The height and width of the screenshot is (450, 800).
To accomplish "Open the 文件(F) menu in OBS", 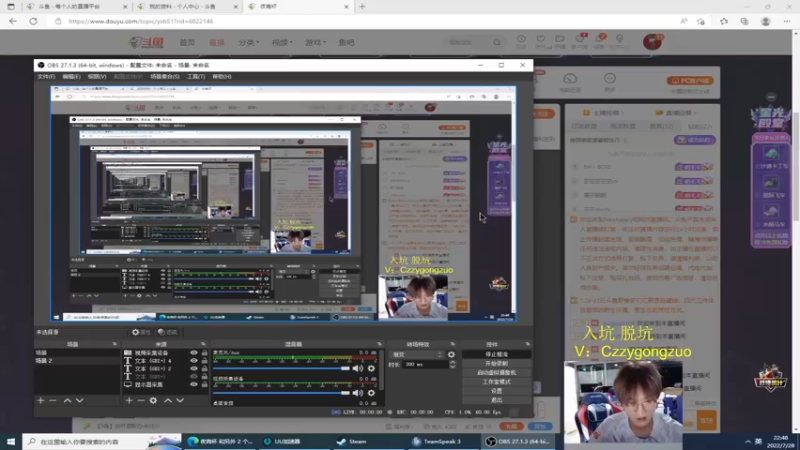I will (x=46, y=77).
